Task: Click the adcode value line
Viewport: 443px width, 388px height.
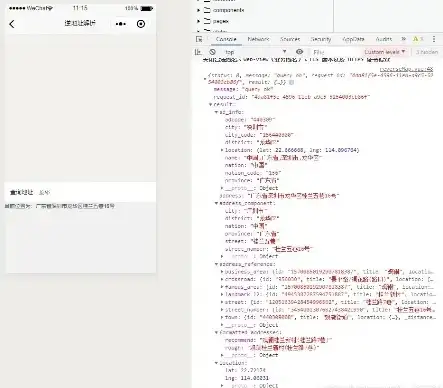Action: point(250,119)
